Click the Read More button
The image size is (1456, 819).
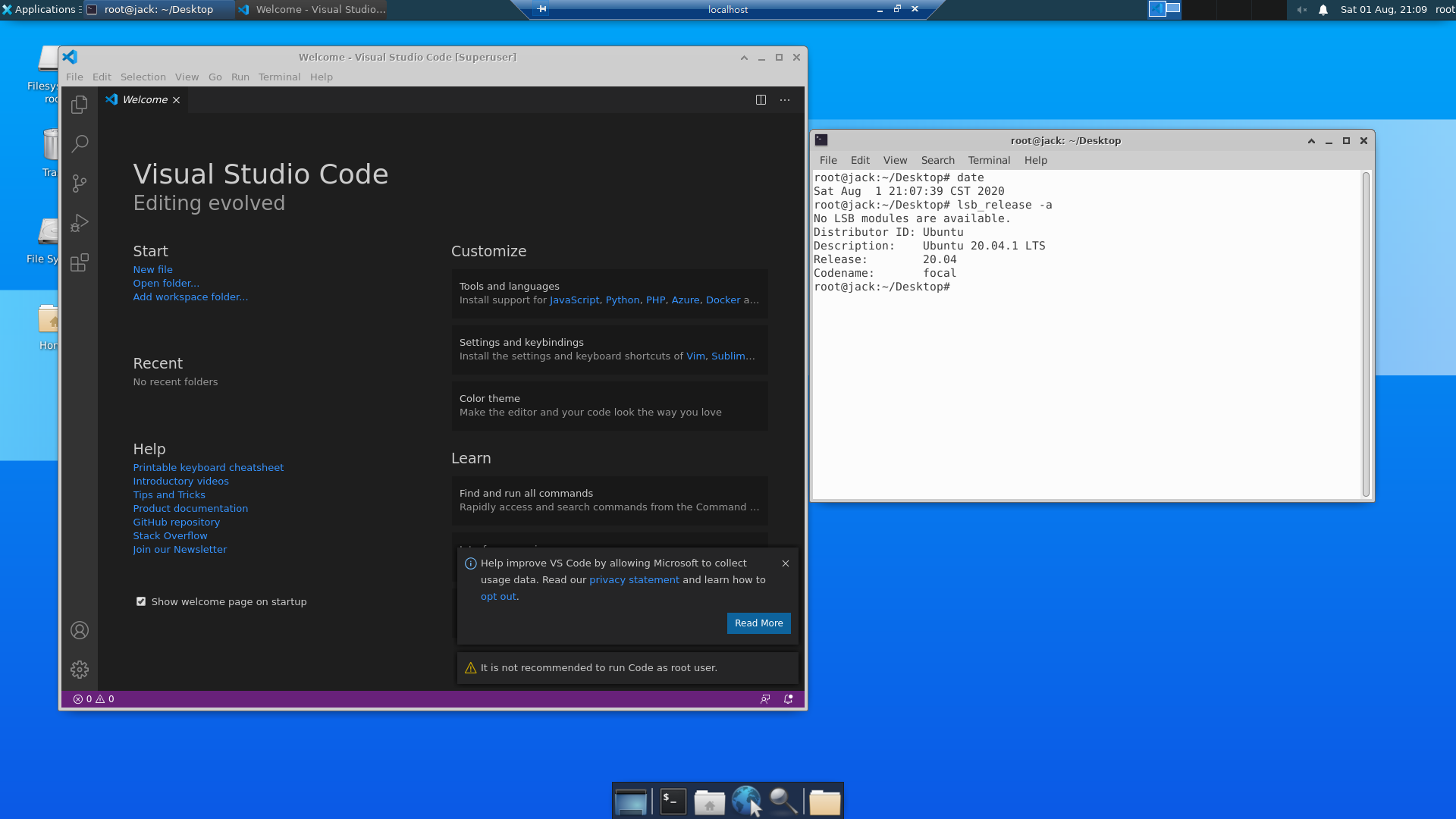click(758, 623)
